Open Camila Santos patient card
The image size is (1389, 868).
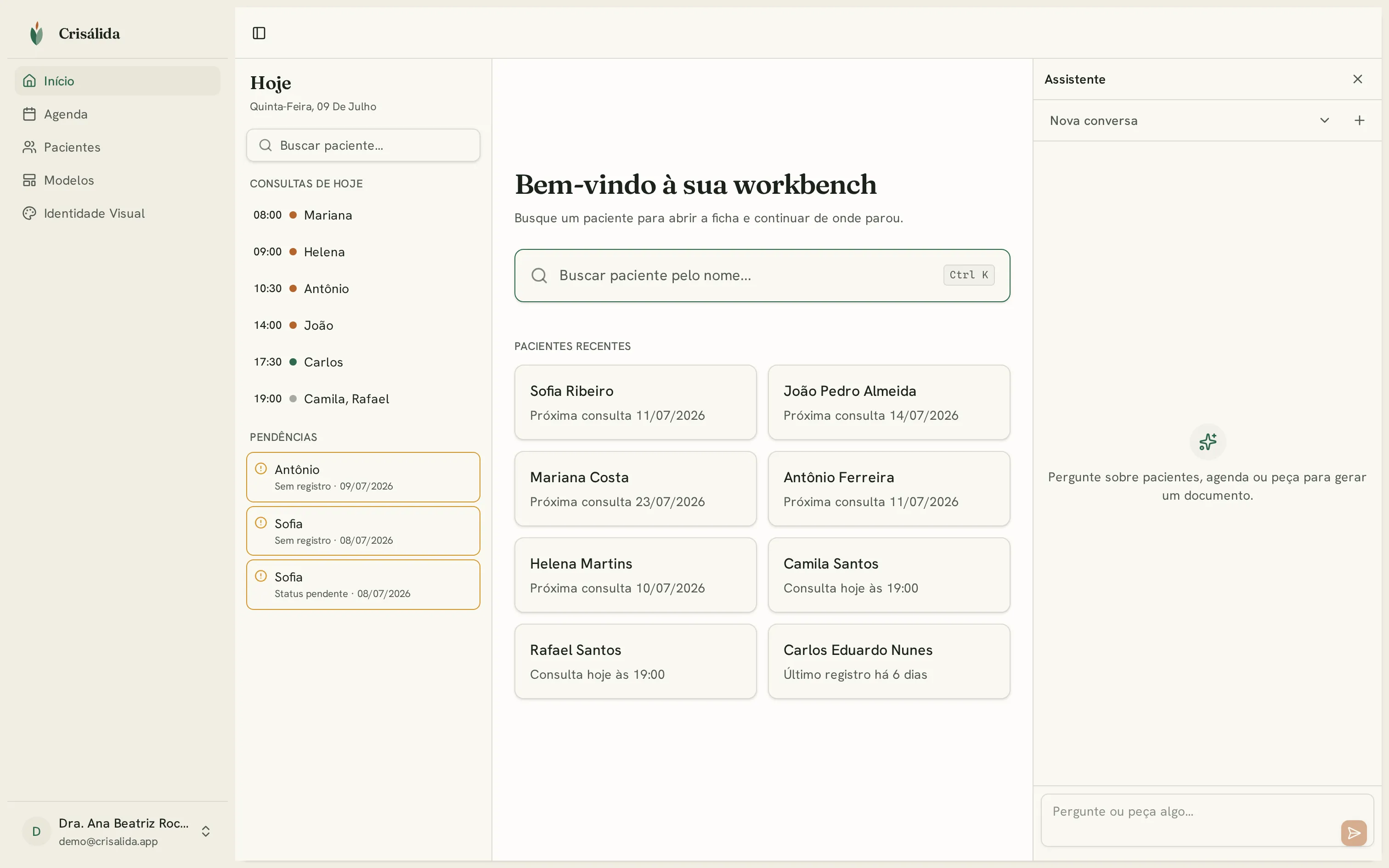pos(889,575)
